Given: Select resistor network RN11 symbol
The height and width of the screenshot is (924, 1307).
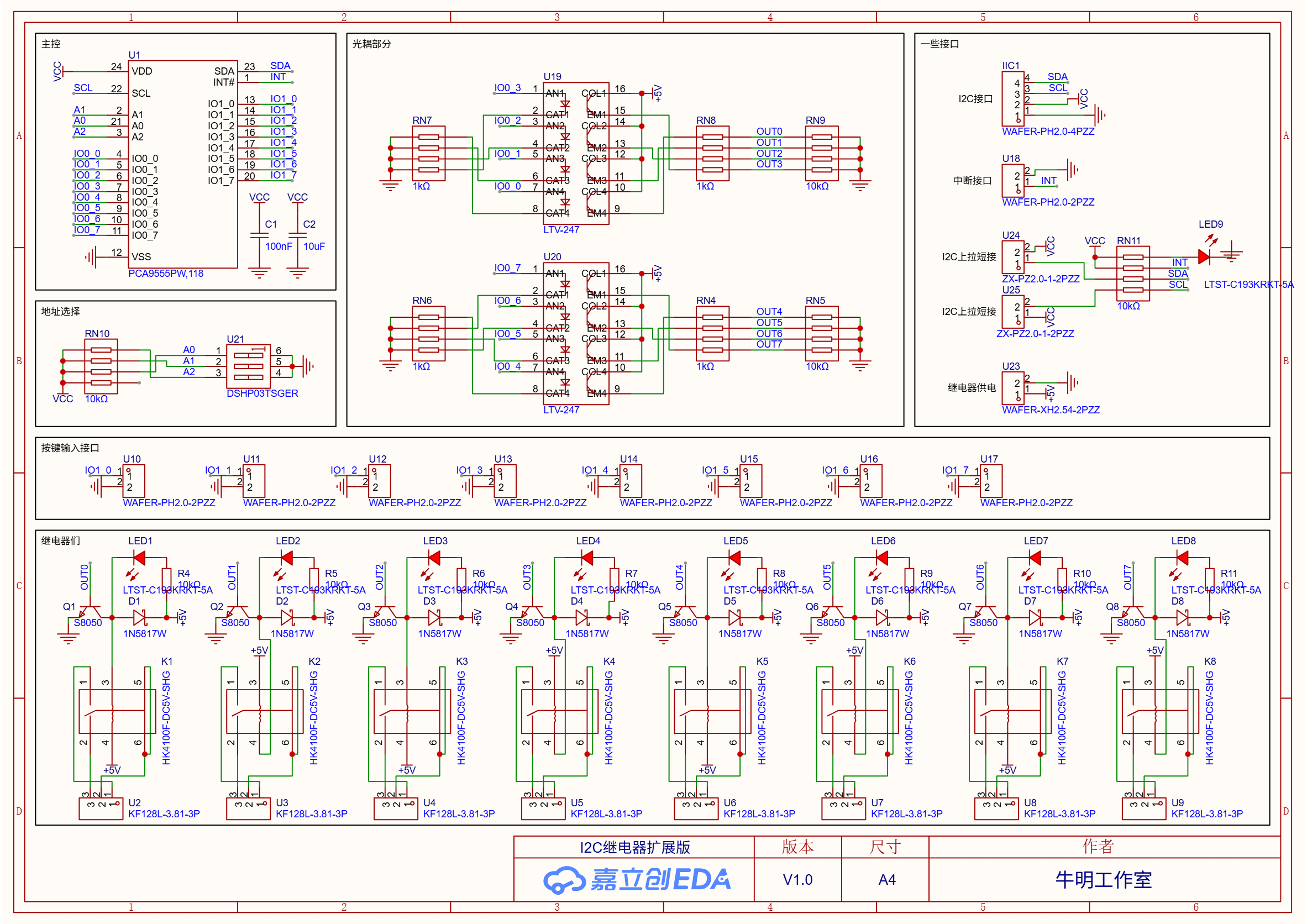Looking at the screenshot, I should coord(1133,273).
